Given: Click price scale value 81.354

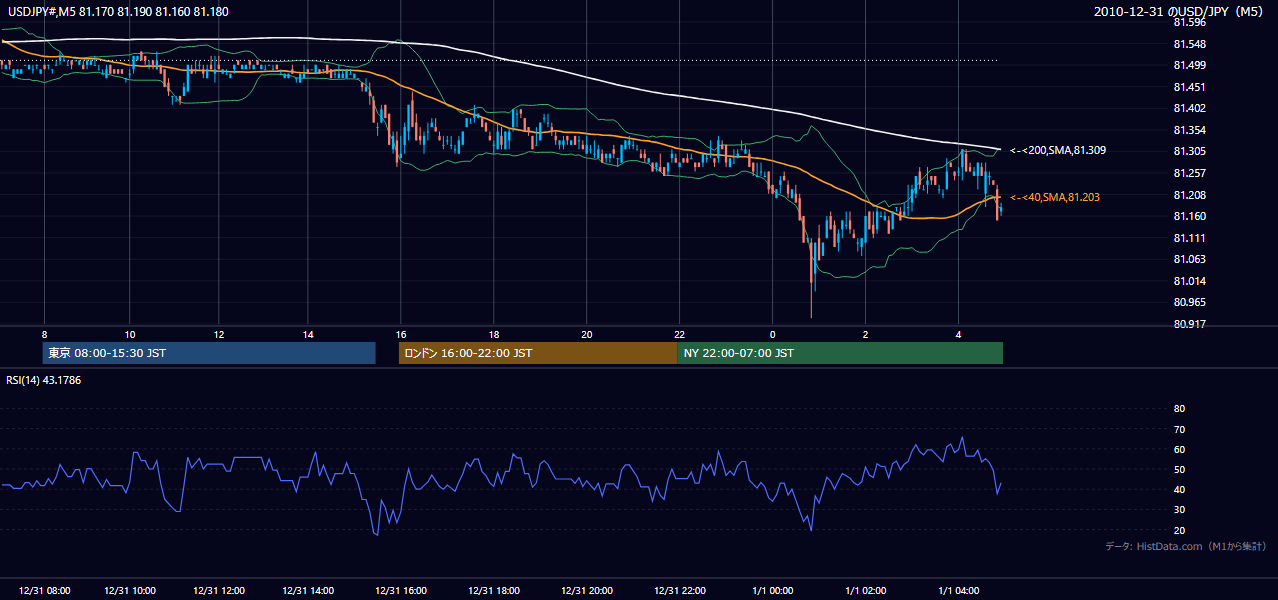Looking at the screenshot, I should [x=1188, y=130].
